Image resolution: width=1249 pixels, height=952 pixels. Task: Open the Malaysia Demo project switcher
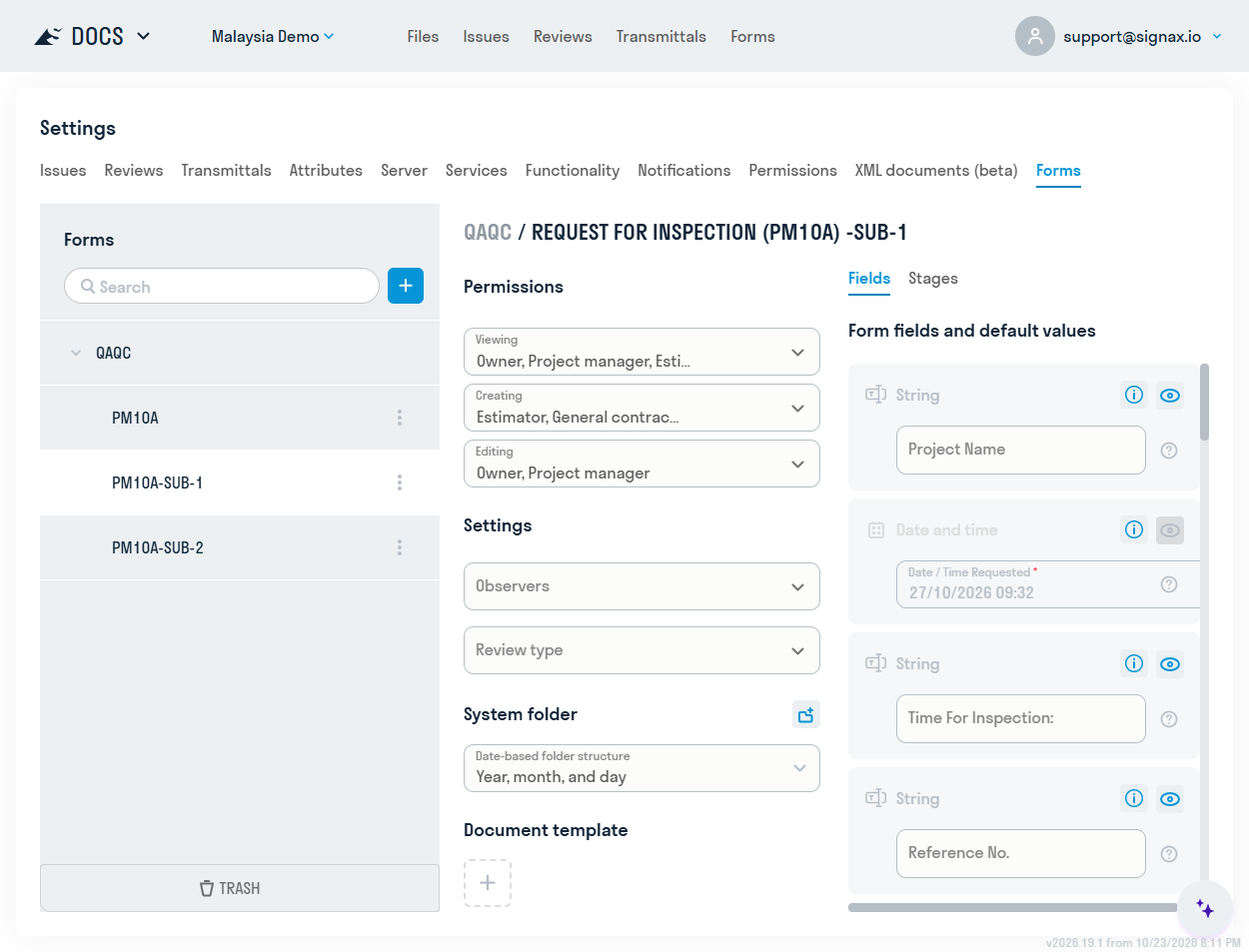click(x=273, y=37)
